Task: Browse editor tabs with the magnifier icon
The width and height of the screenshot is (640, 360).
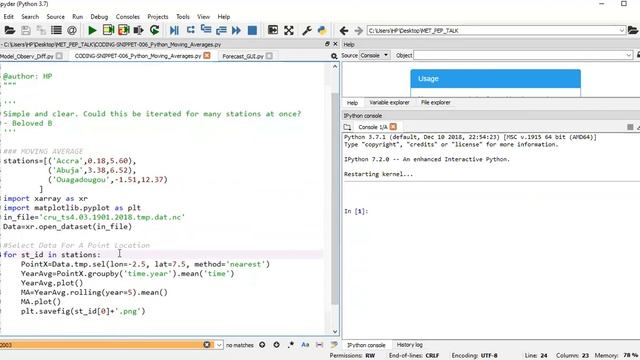Action: pyautogui.click(x=334, y=56)
